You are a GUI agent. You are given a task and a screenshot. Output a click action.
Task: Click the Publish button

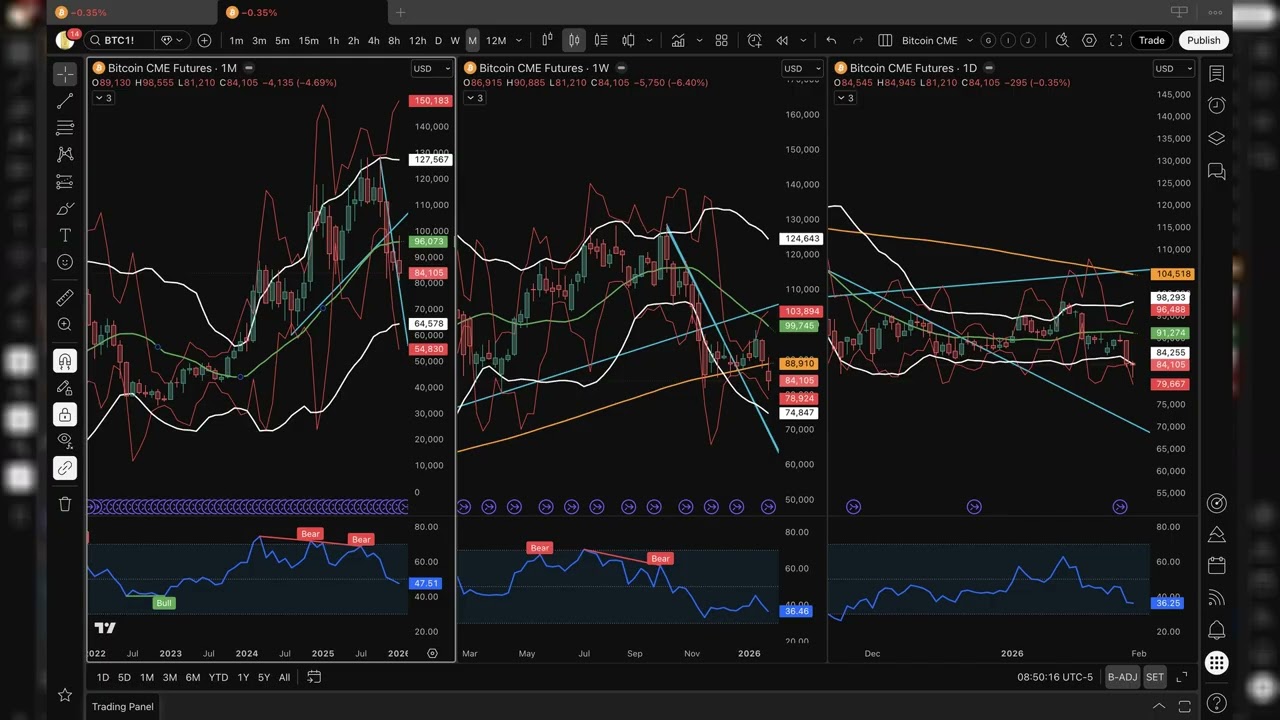click(x=1203, y=40)
